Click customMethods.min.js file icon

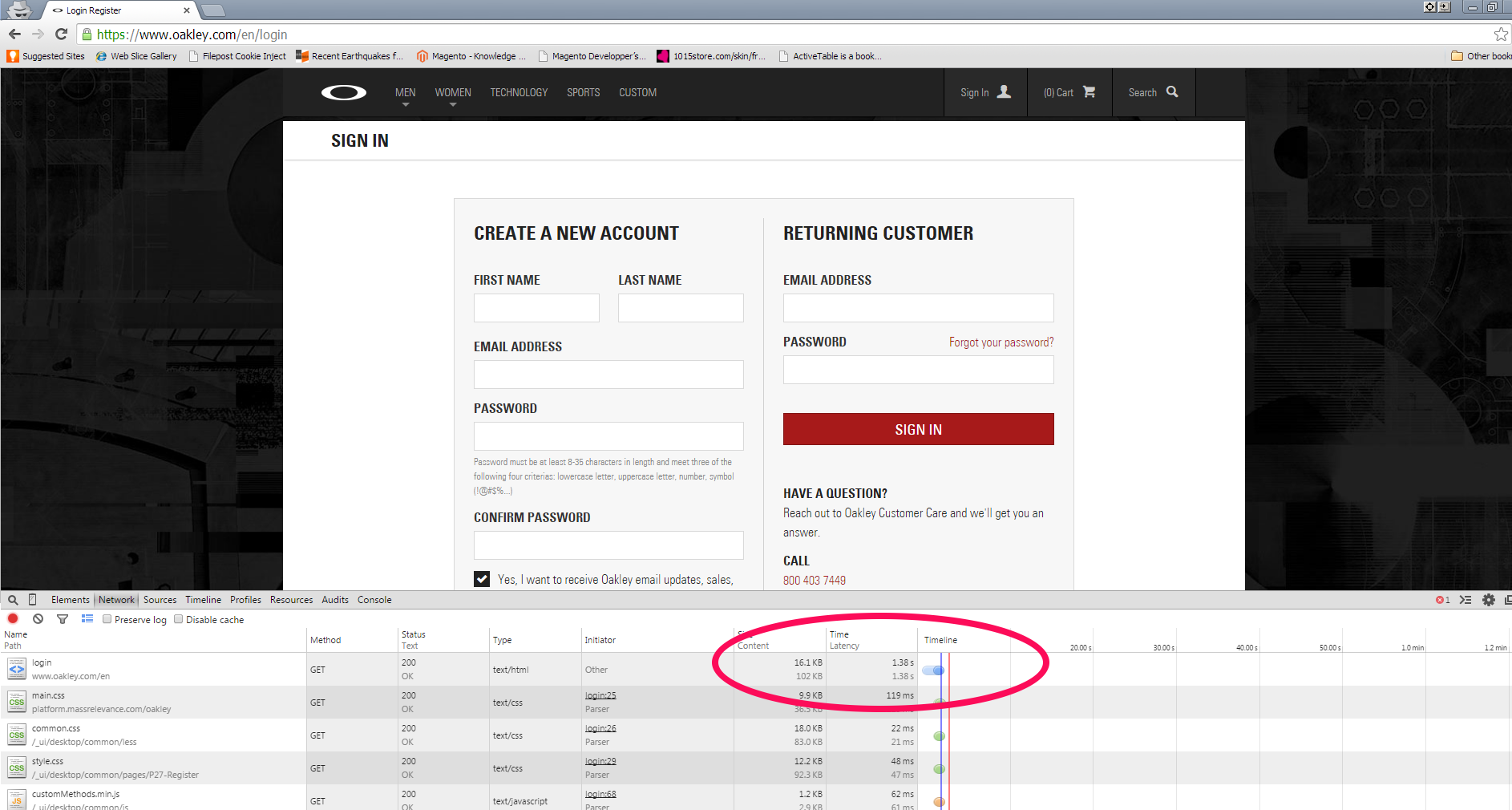(x=17, y=800)
